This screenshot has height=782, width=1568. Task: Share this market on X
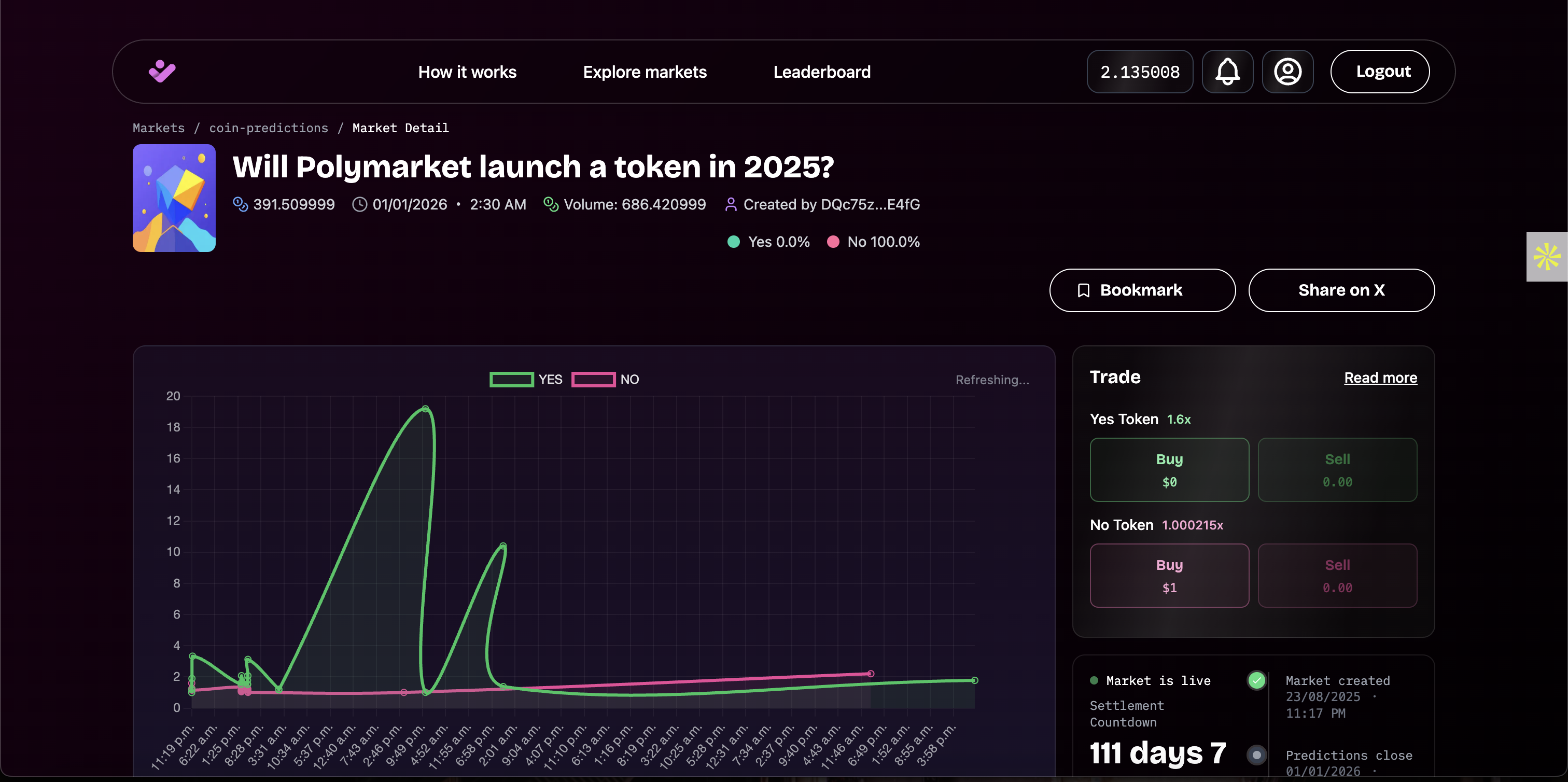coord(1341,290)
